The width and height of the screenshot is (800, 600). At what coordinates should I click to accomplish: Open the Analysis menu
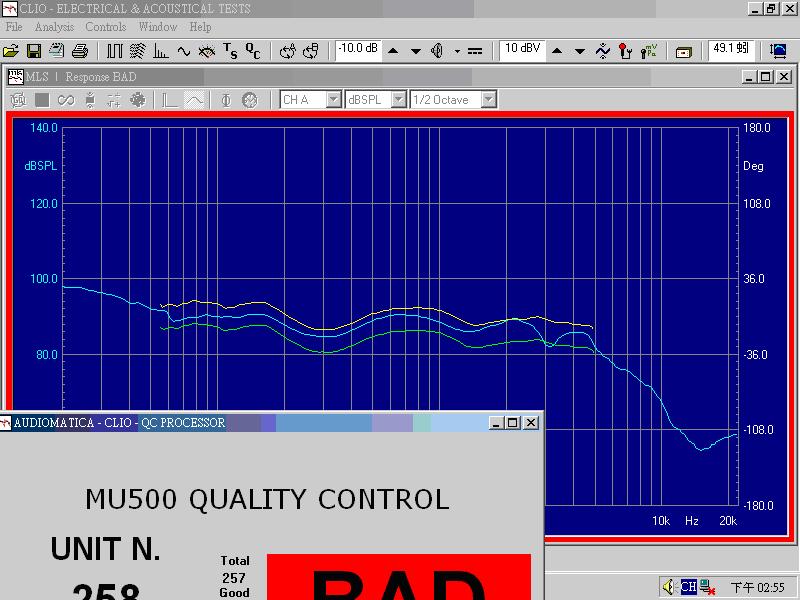[x=55, y=27]
